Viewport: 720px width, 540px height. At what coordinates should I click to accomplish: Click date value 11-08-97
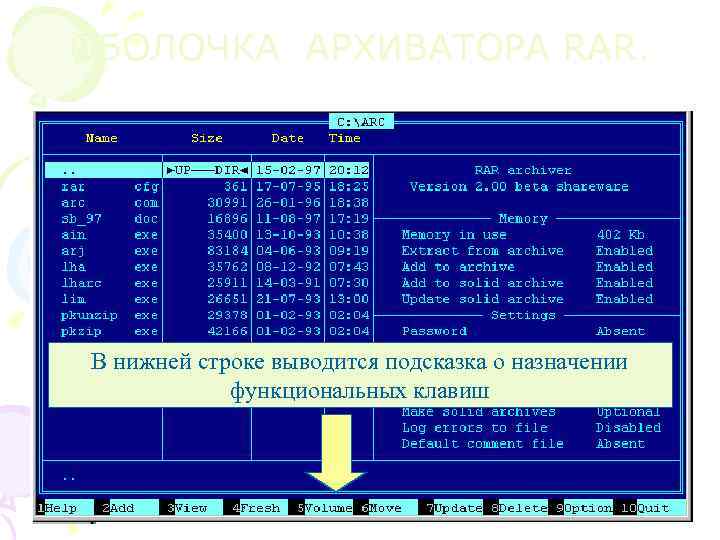click(x=288, y=219)
